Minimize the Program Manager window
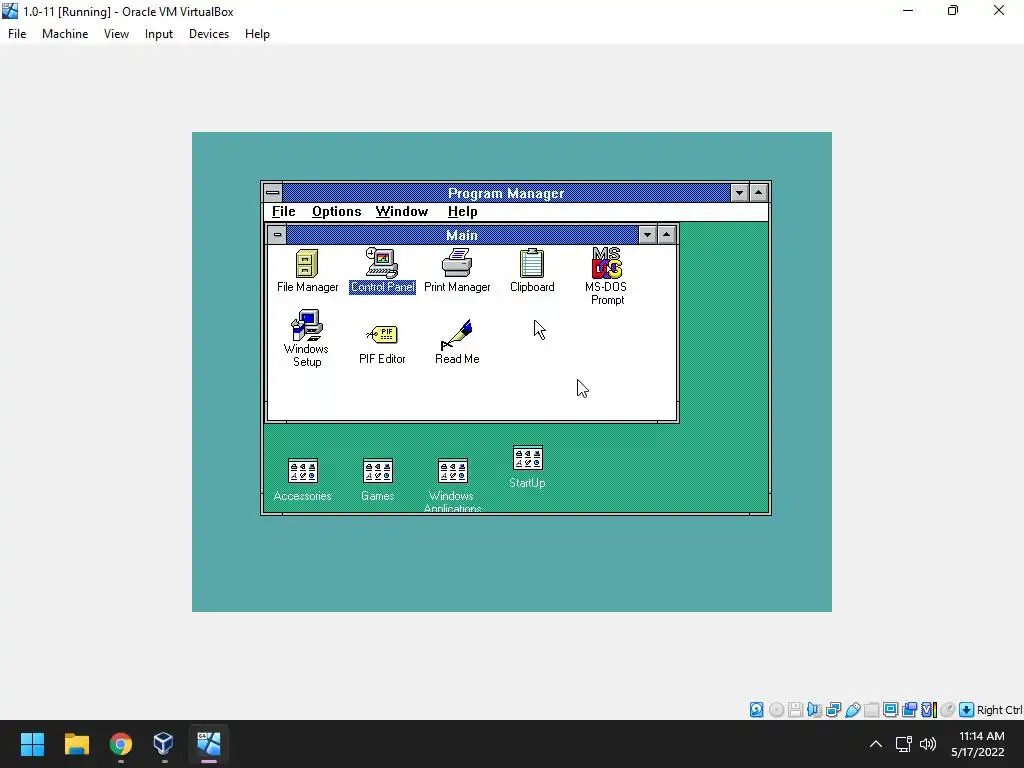 point(739,193)
